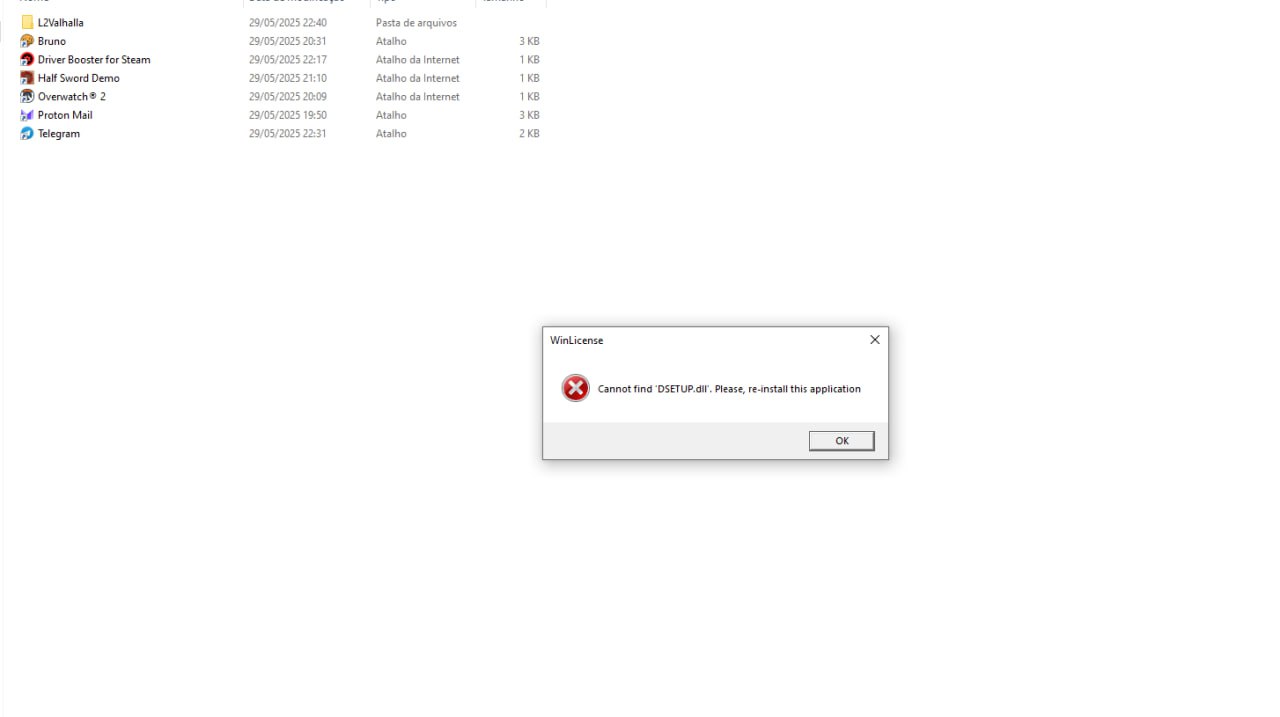Click the 'Pasta de arquivos' type cell
1280x717 pixels.
coord(416,23)
